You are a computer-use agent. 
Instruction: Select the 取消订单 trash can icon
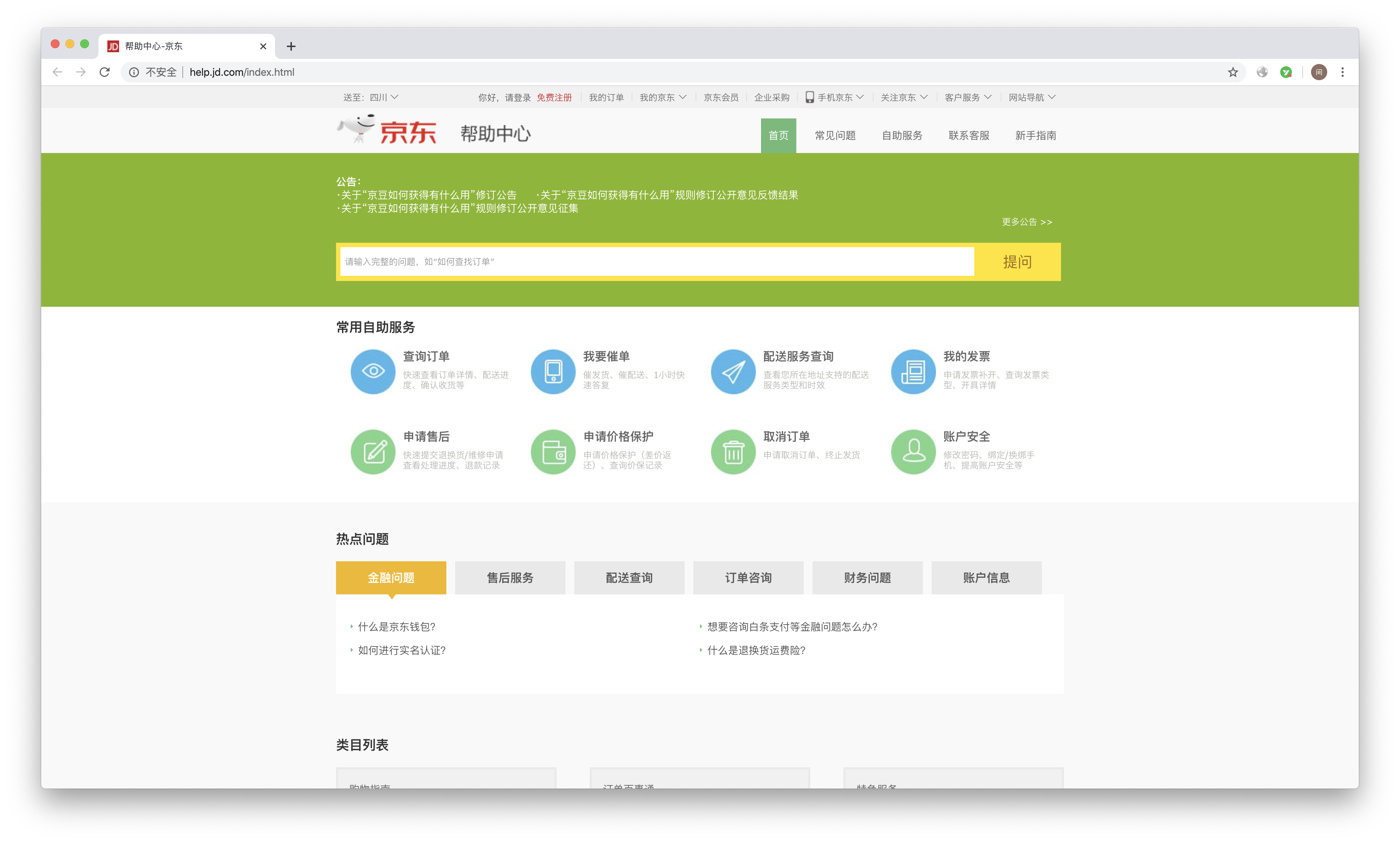point(733,452)
